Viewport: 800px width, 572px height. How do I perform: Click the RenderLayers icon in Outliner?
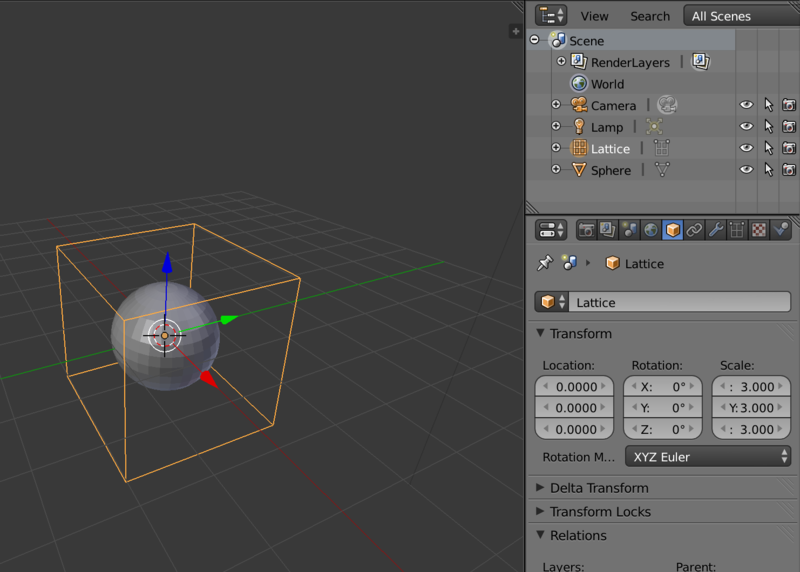(579, 61)
